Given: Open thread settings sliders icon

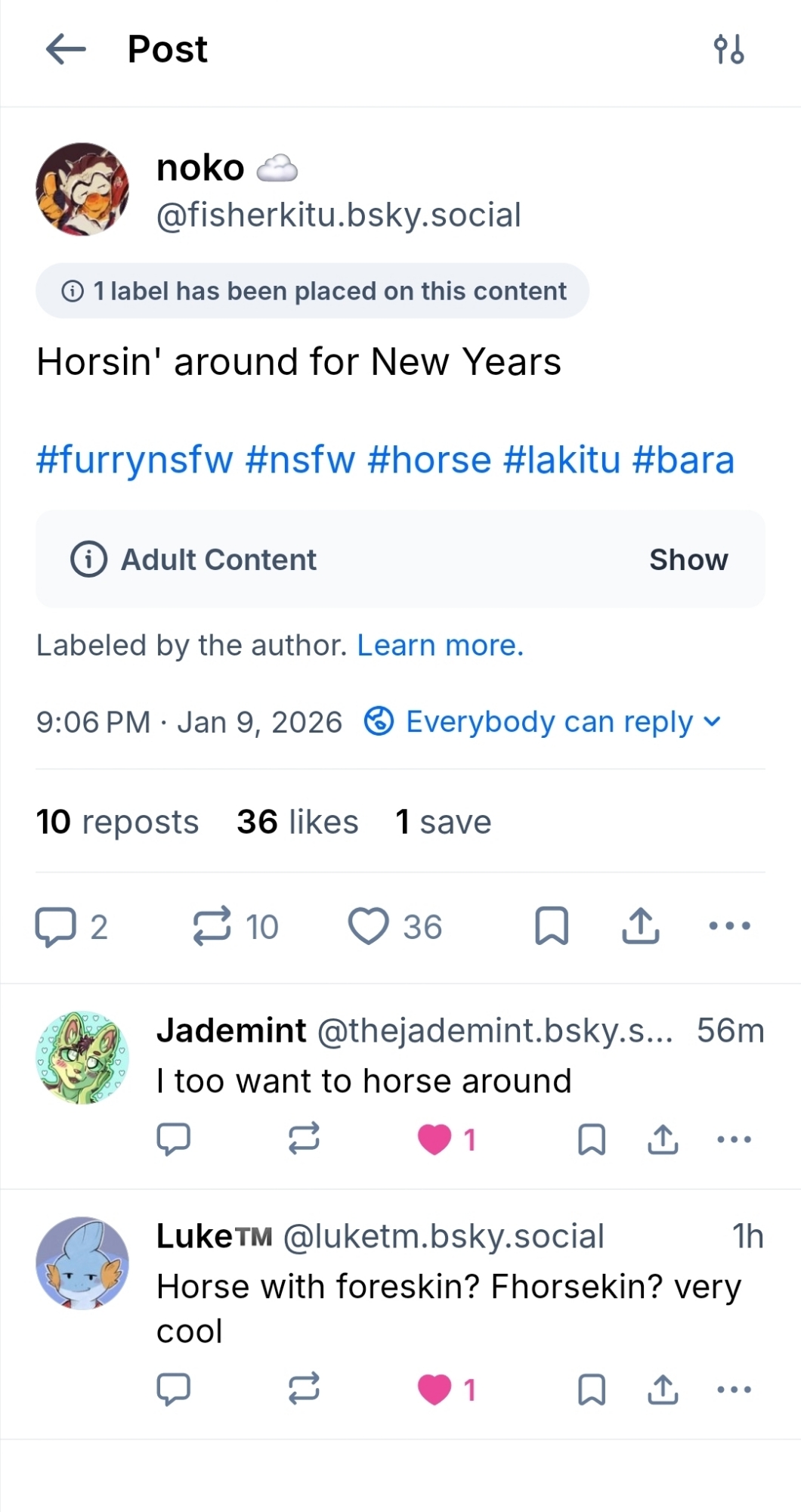Looking at the screenshot, I should [728, 50].
